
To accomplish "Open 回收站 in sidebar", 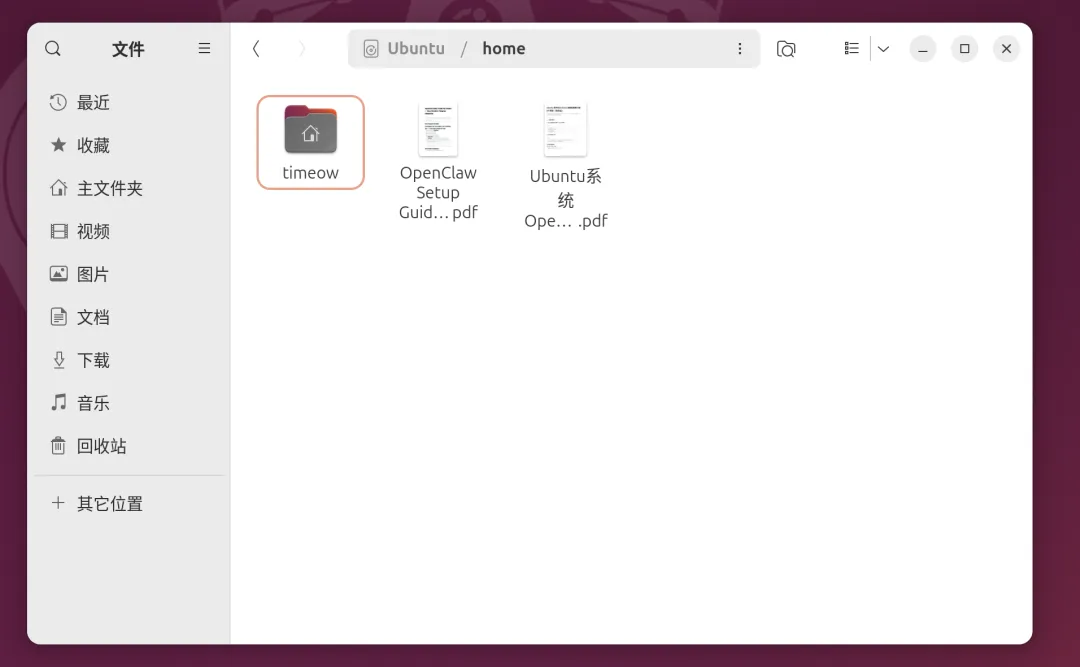I will pos(101,447).
